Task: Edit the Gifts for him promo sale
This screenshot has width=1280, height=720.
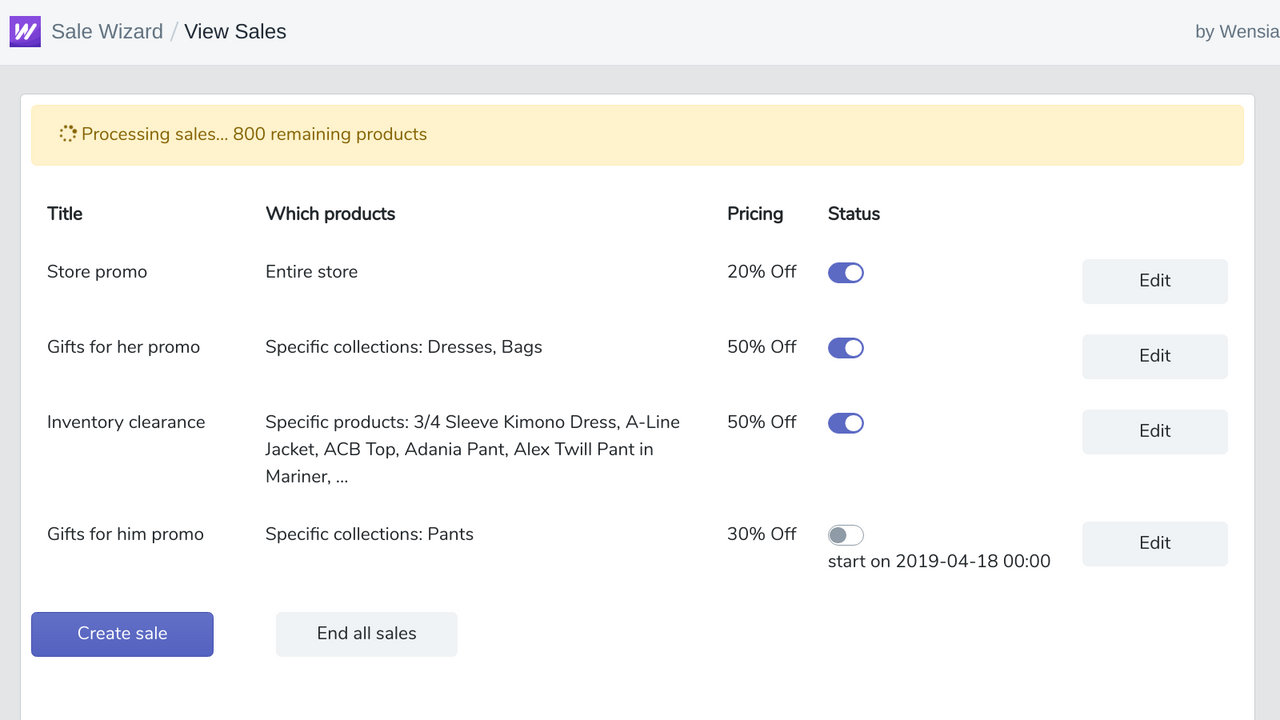Action: 1154,543
